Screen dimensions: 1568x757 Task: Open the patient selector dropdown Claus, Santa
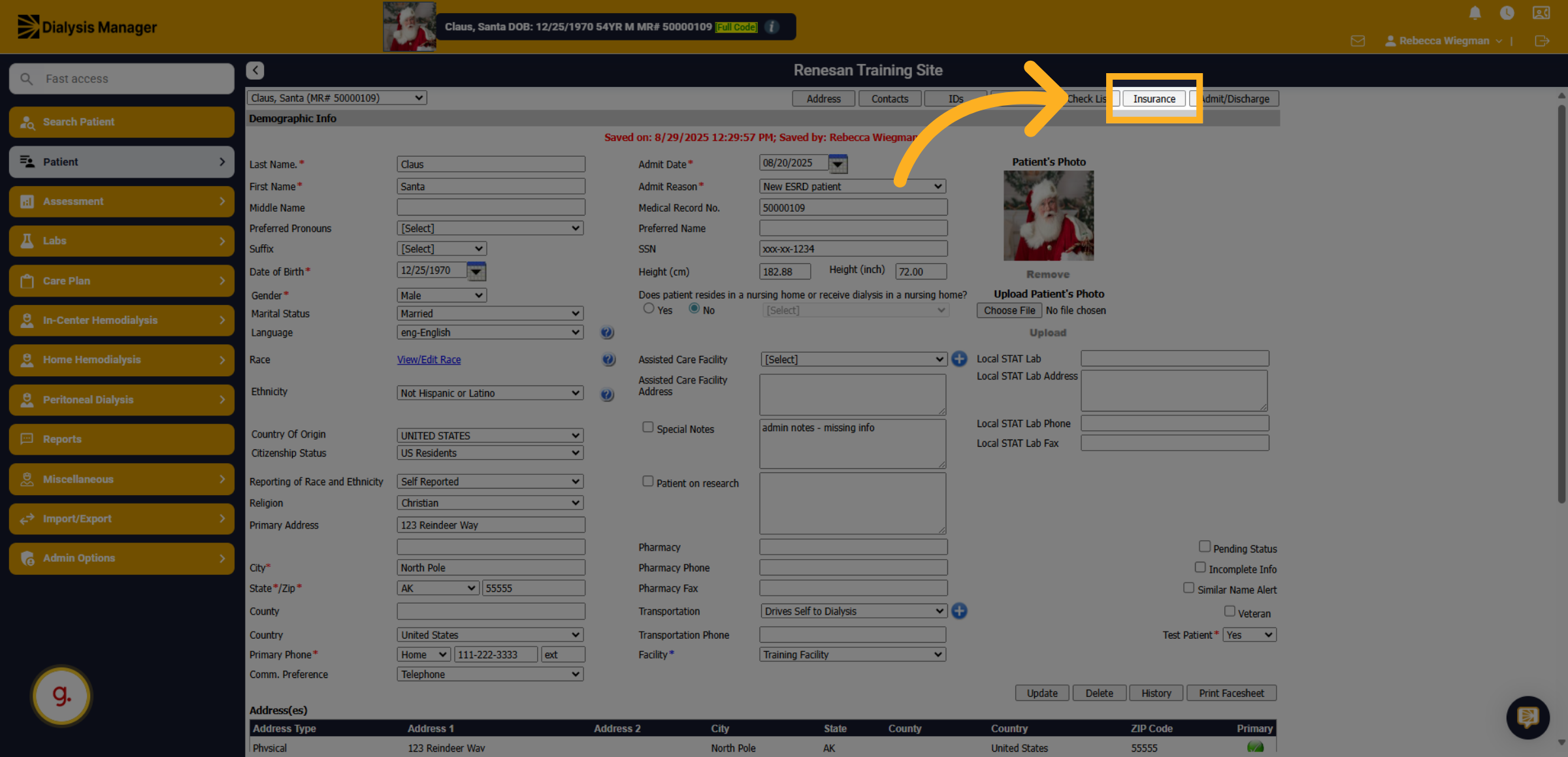click(336, 98)
